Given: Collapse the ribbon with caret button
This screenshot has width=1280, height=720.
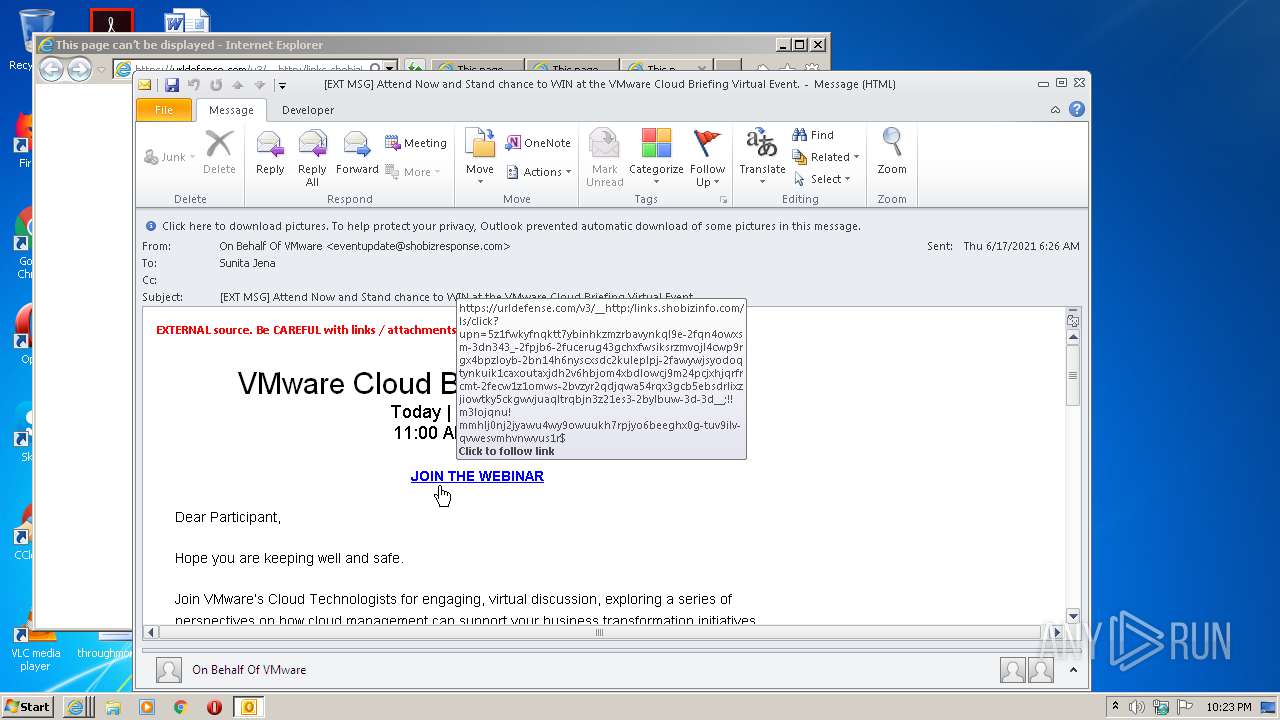Looking at the screenshot, I should [1055, 110].
